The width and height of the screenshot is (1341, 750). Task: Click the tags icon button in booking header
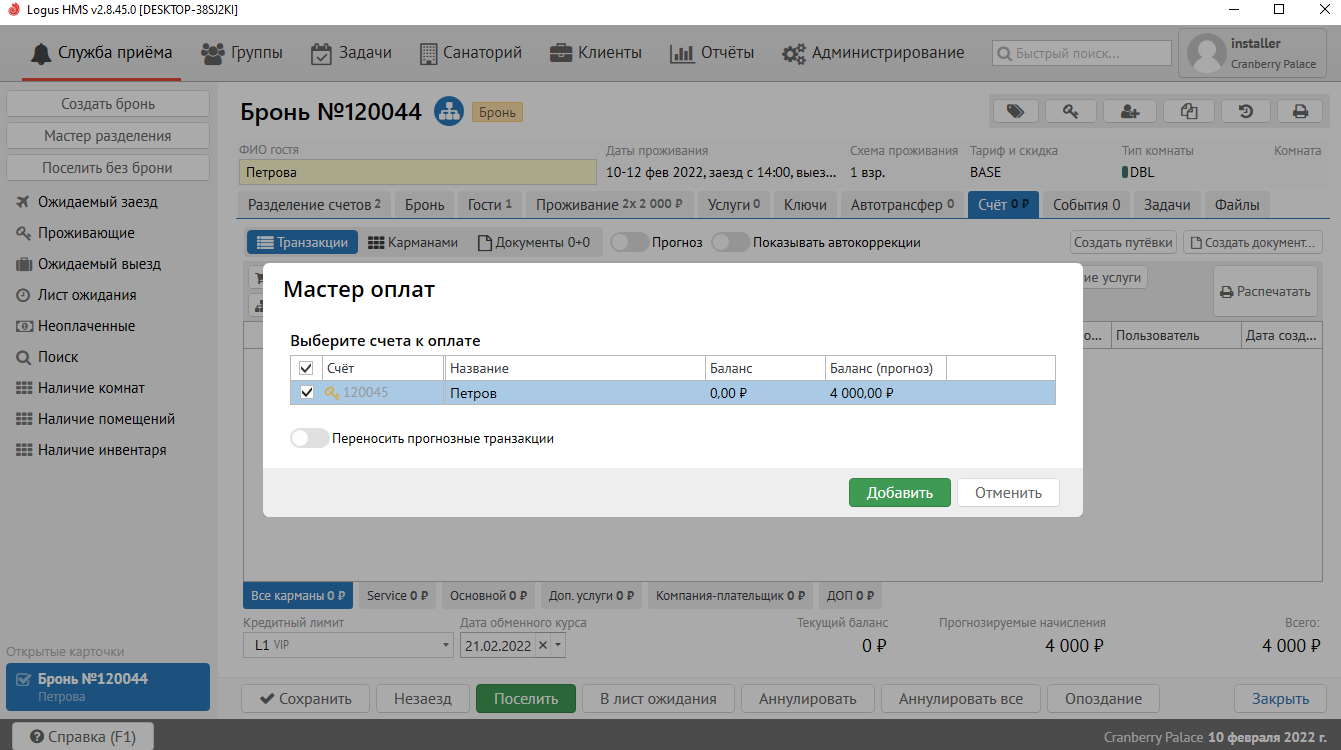coord(1015,111)
